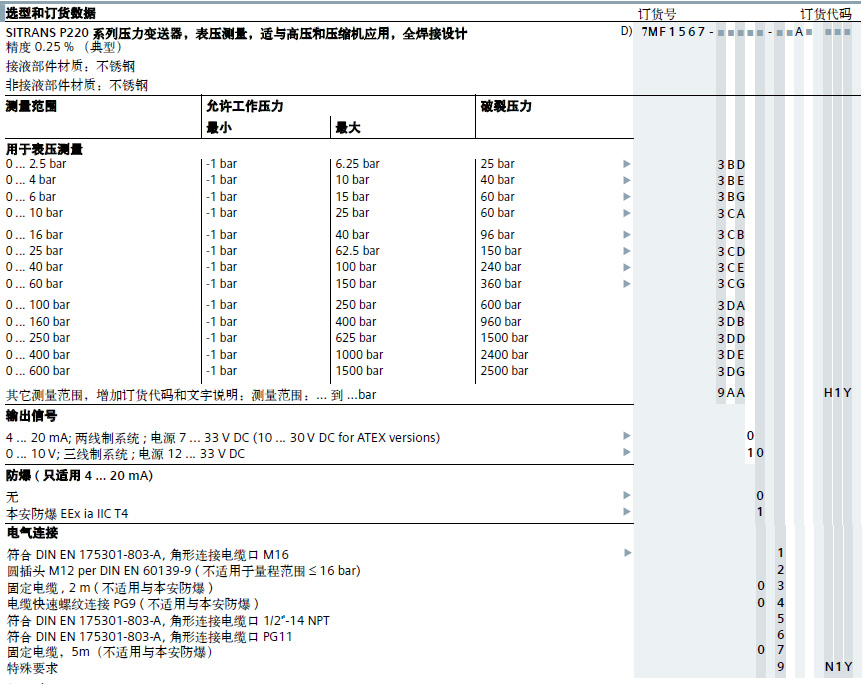The image size is (868, 684).
Task: Select the 62.5 bar max pressure cell
Action: [358, 251]
